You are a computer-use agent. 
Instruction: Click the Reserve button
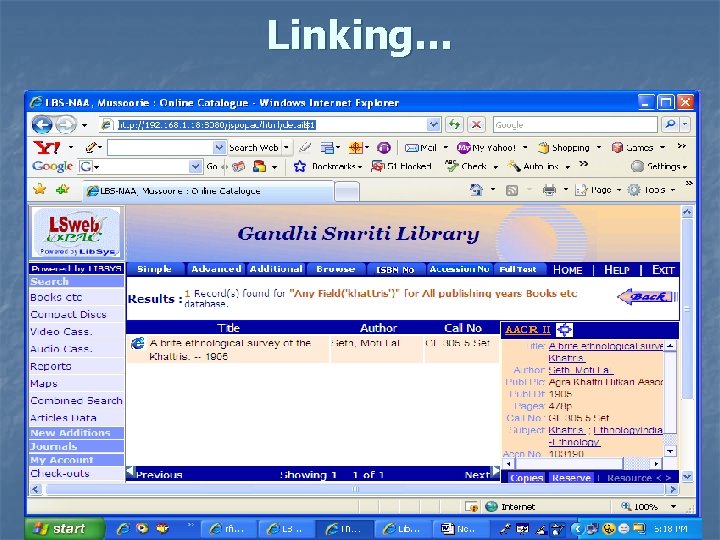pos(571,478)
